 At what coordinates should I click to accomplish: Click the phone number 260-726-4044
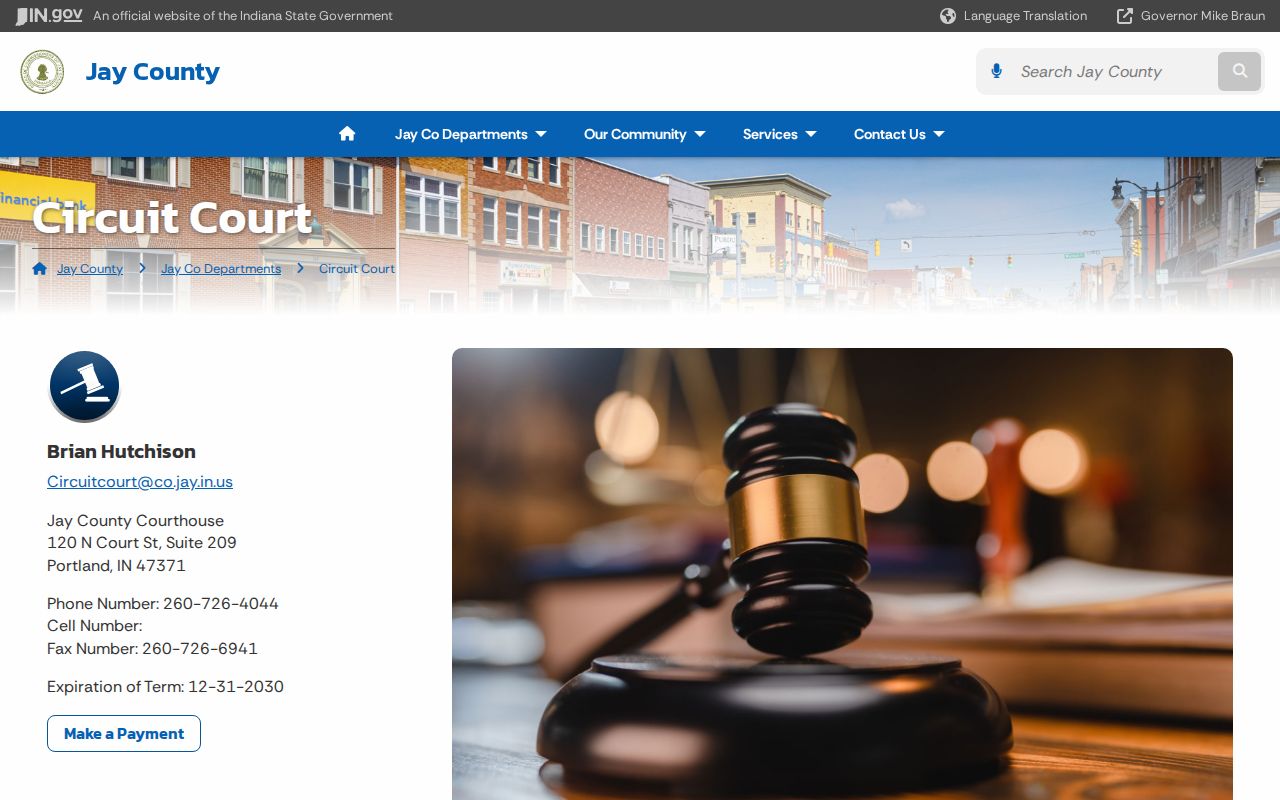pos(221,604)
